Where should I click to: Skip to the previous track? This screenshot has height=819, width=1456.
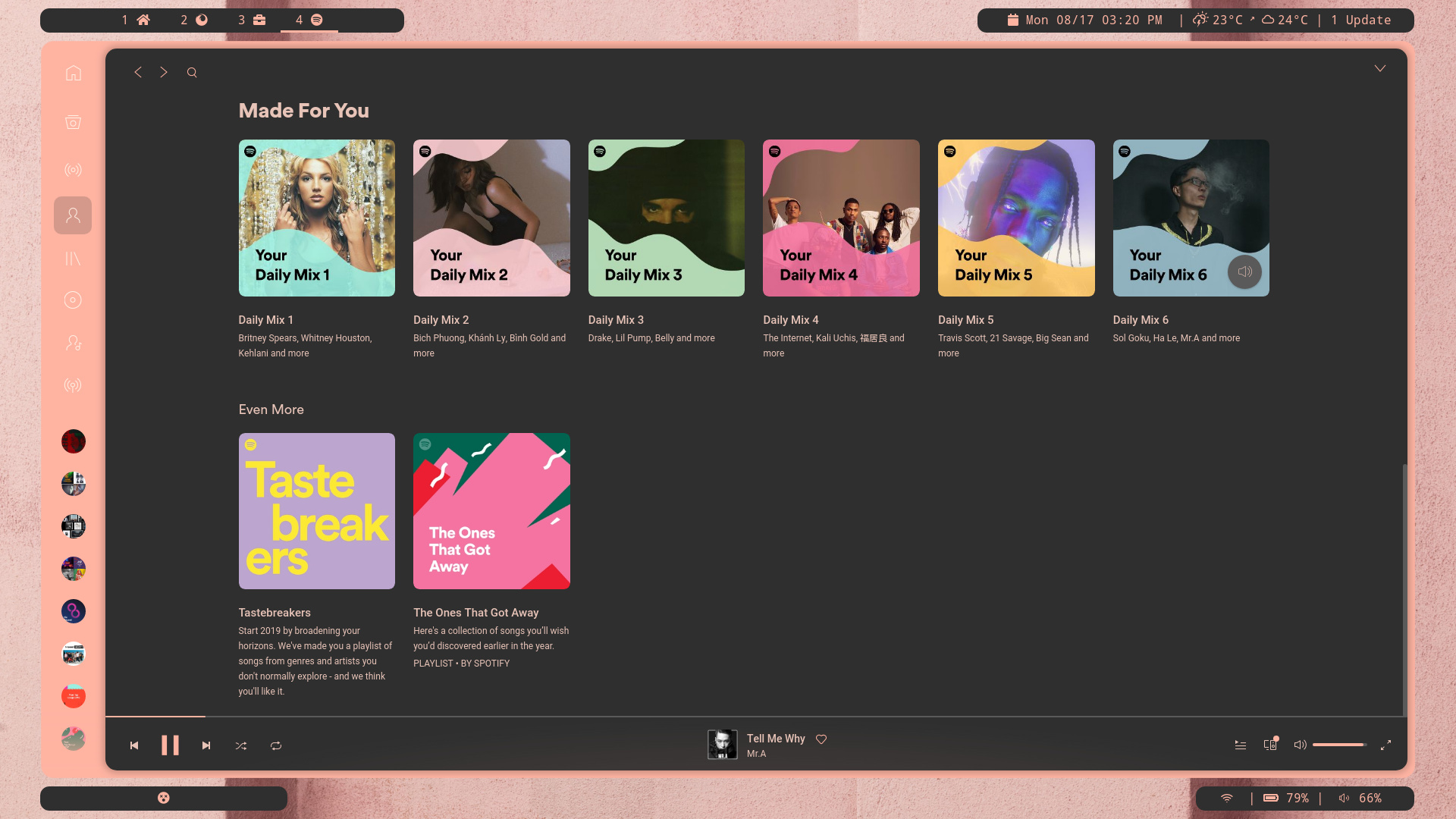coord(134,745)
